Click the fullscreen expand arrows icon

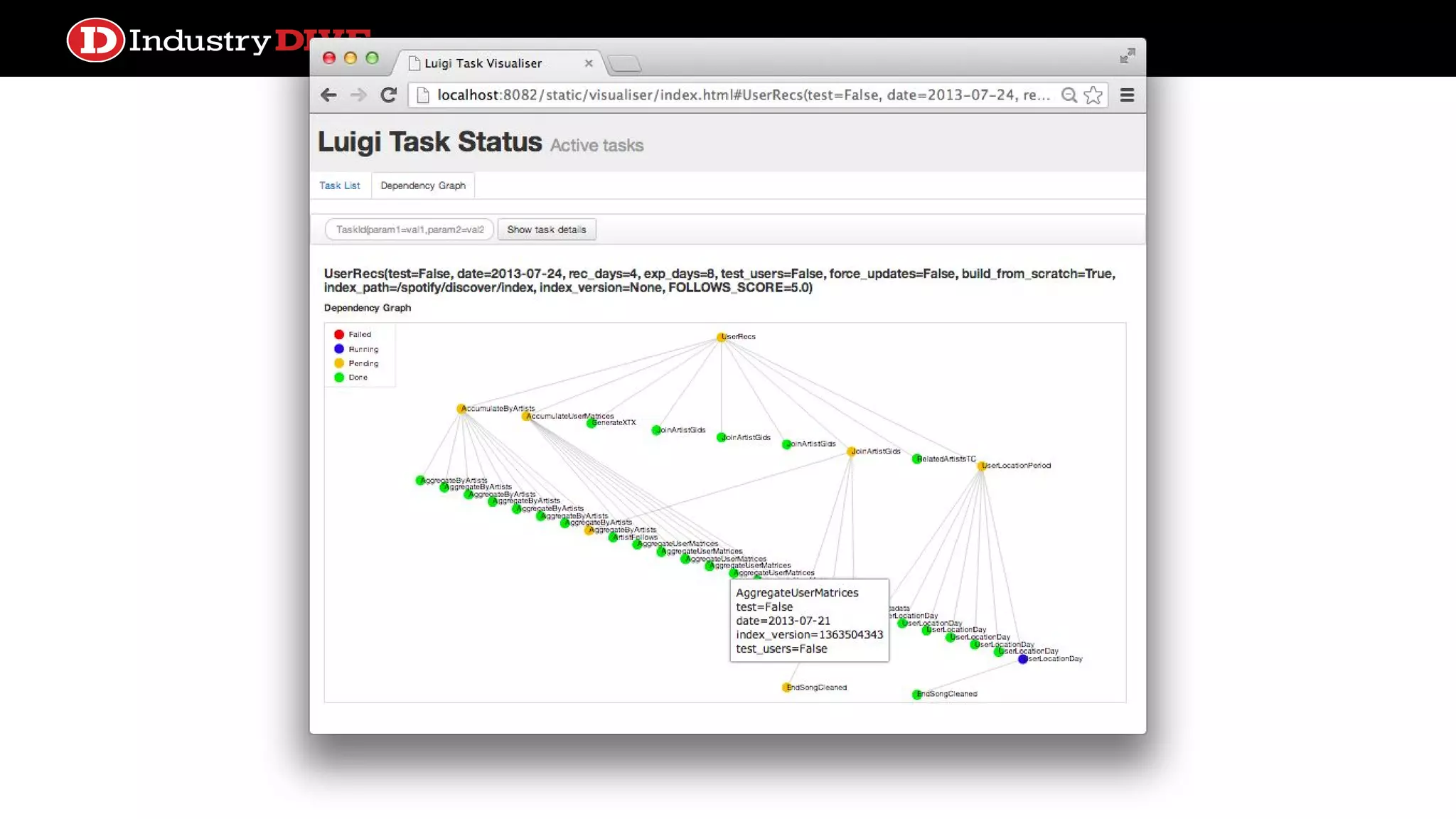[1127, 56]
